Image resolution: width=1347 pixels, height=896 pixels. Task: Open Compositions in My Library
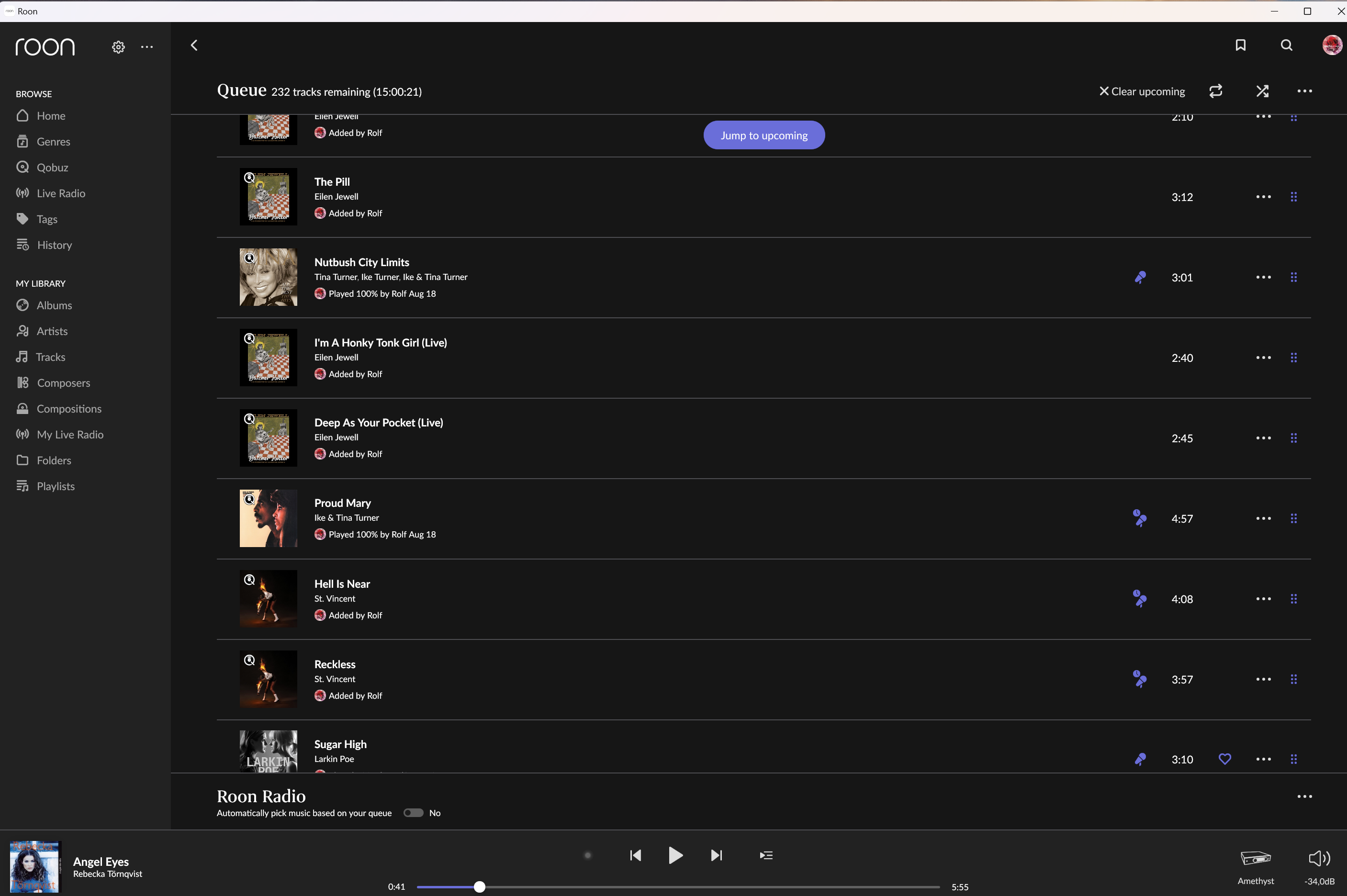point(59,409)
